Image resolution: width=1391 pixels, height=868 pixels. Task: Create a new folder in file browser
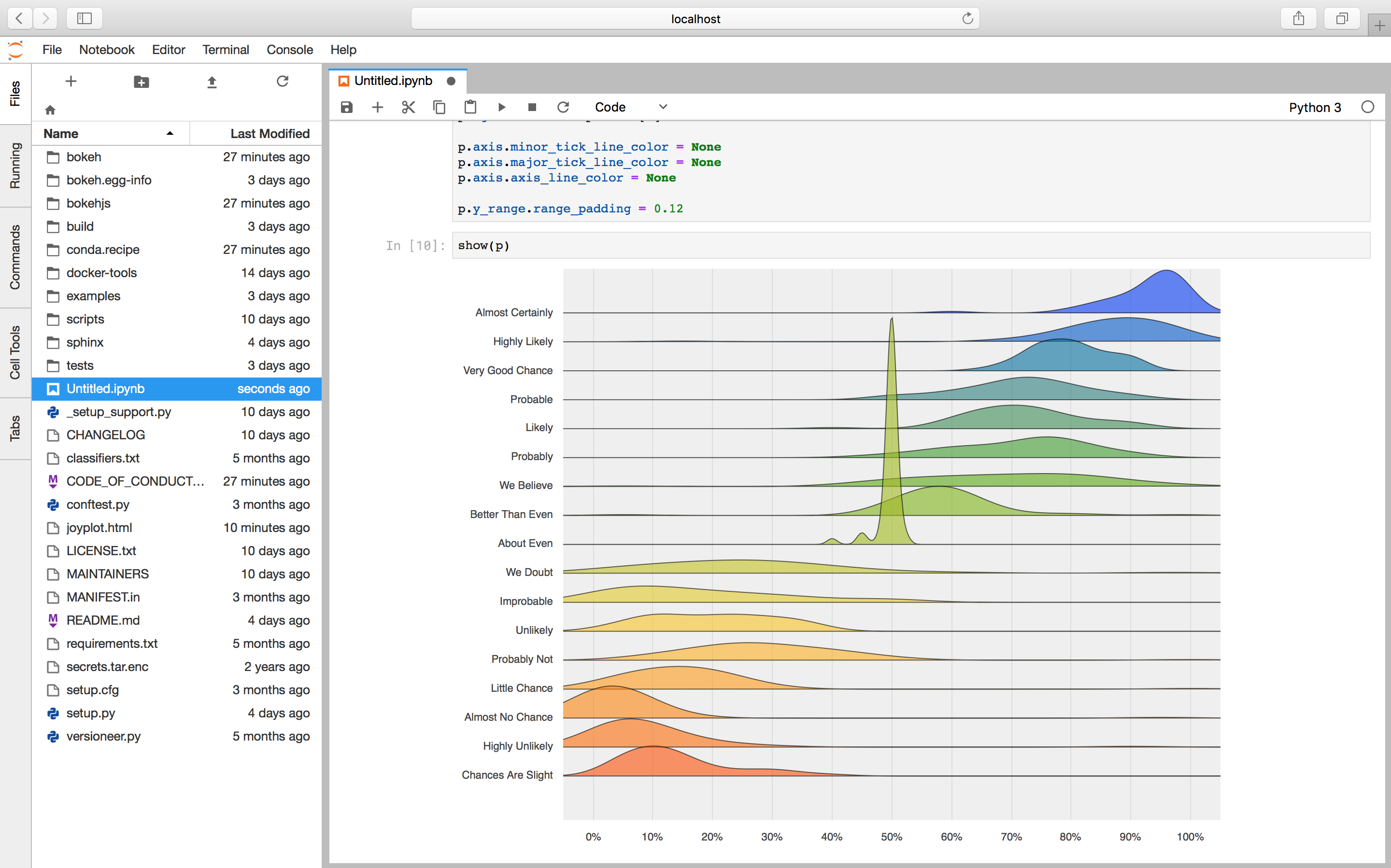point(142,82)
